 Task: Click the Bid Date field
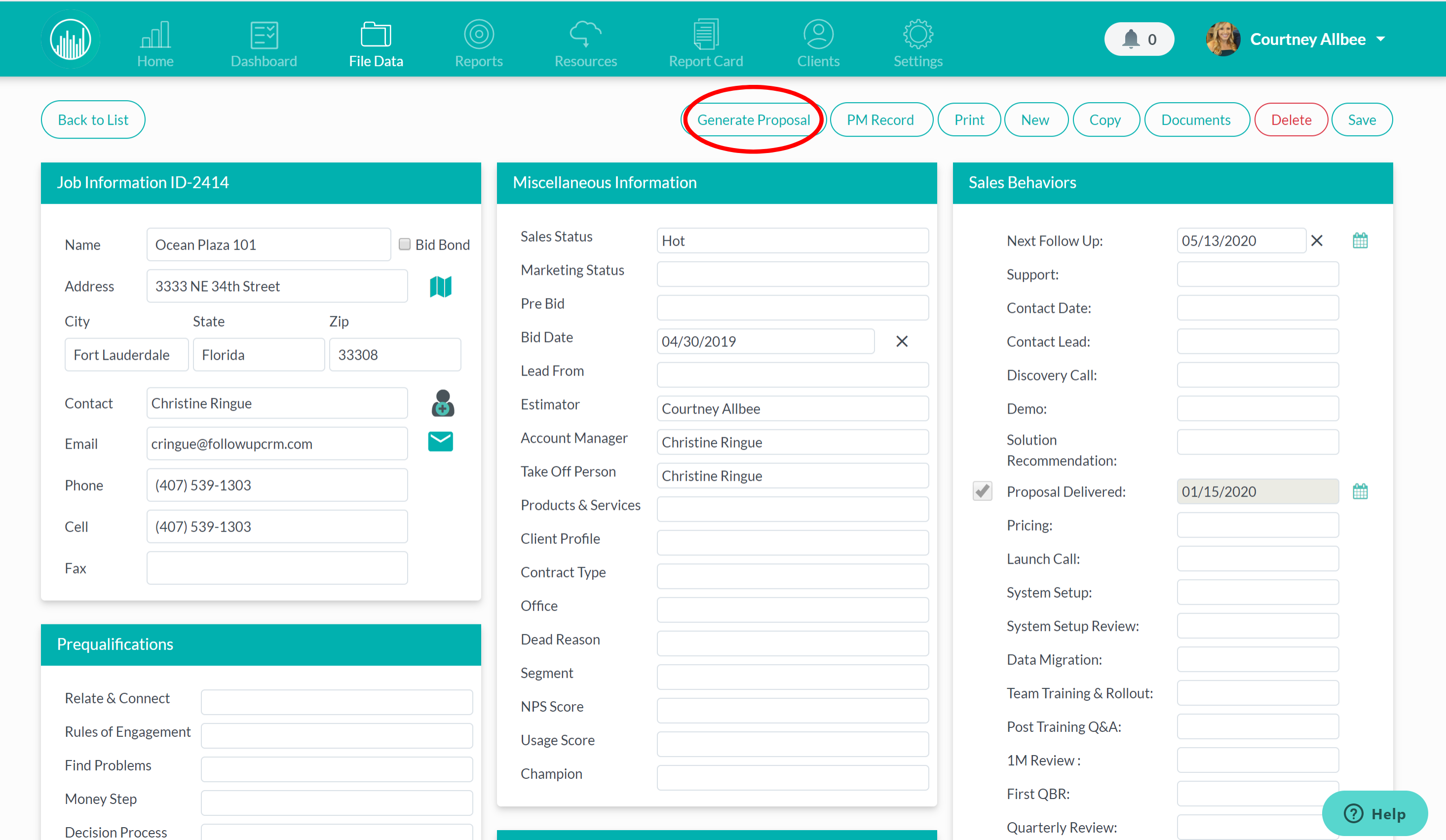tap(765, 342)
